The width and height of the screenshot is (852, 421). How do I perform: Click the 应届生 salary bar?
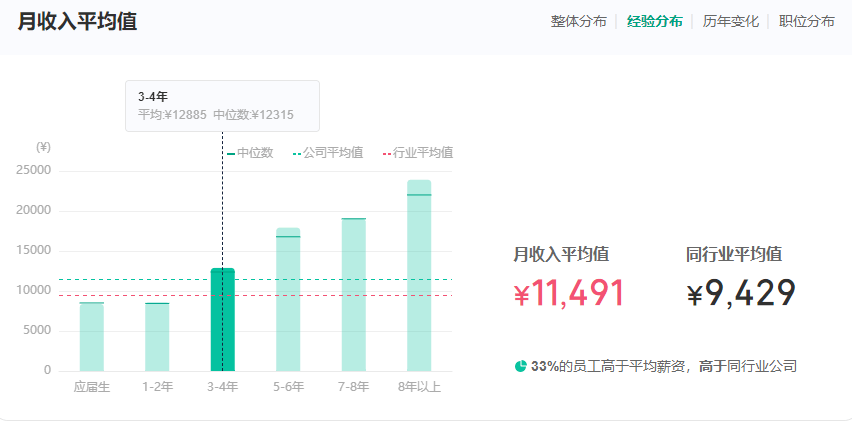(x=92, y=336)
